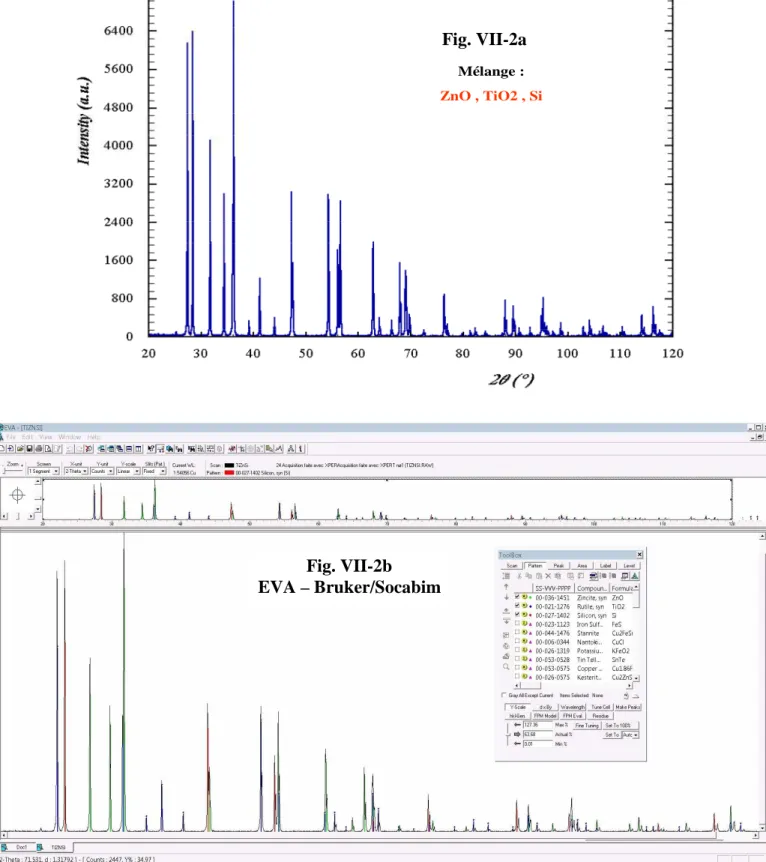Click the Open folder icon in EVA toolbar
The image size is (766, 862).
pyautogui.click(x=20, y=449)
